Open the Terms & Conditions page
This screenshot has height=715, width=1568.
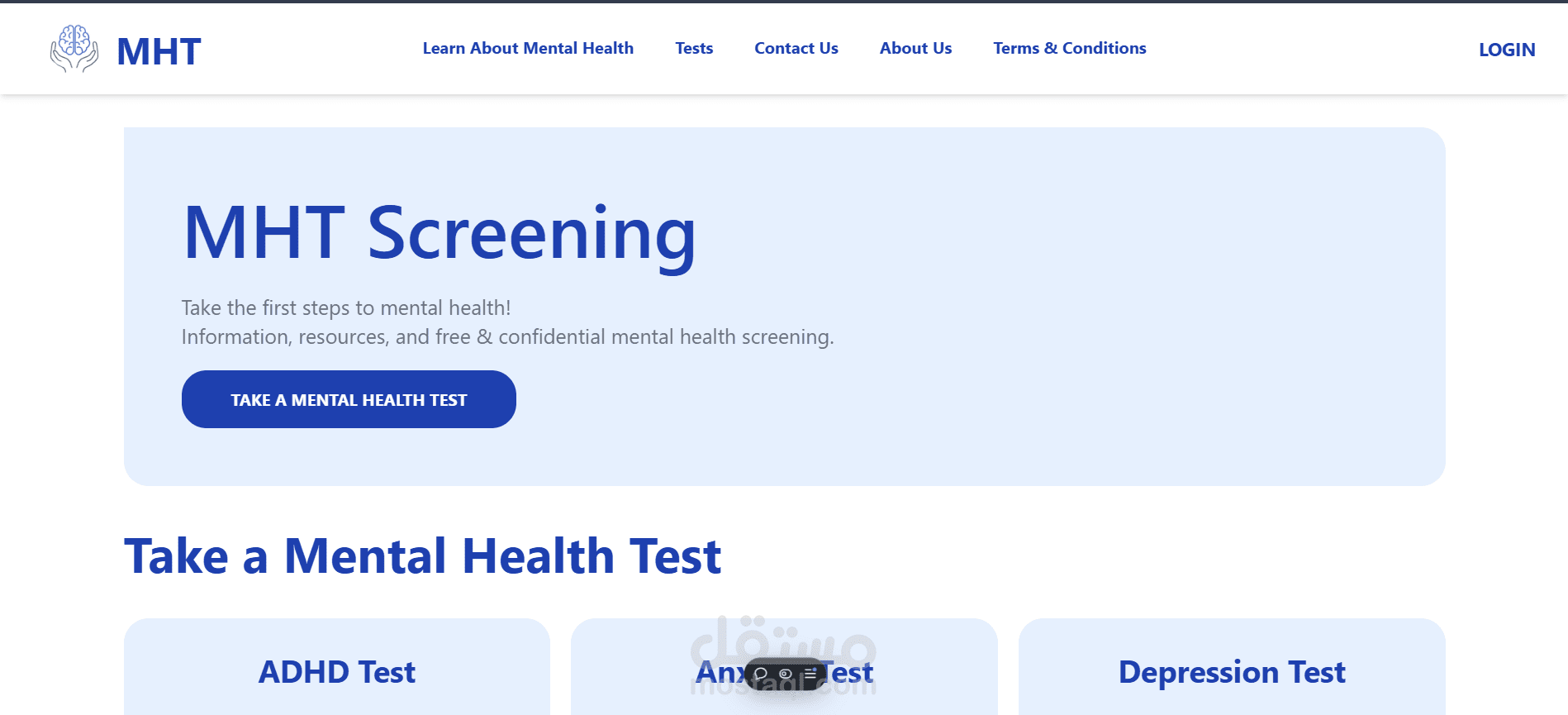(x=1070, y=48)
